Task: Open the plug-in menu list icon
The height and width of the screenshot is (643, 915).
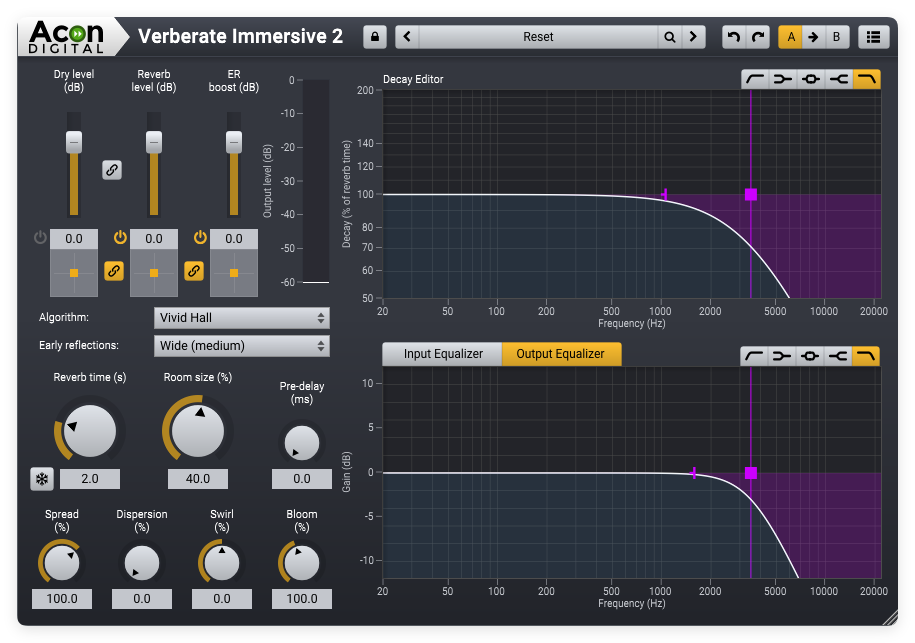Action: (x=874, y=37)
